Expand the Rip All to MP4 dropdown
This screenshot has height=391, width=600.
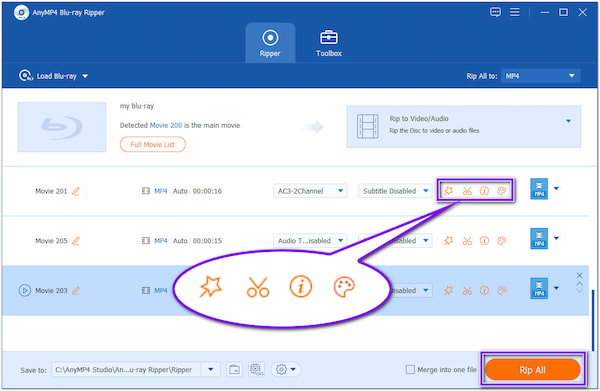tap(540, 76)
